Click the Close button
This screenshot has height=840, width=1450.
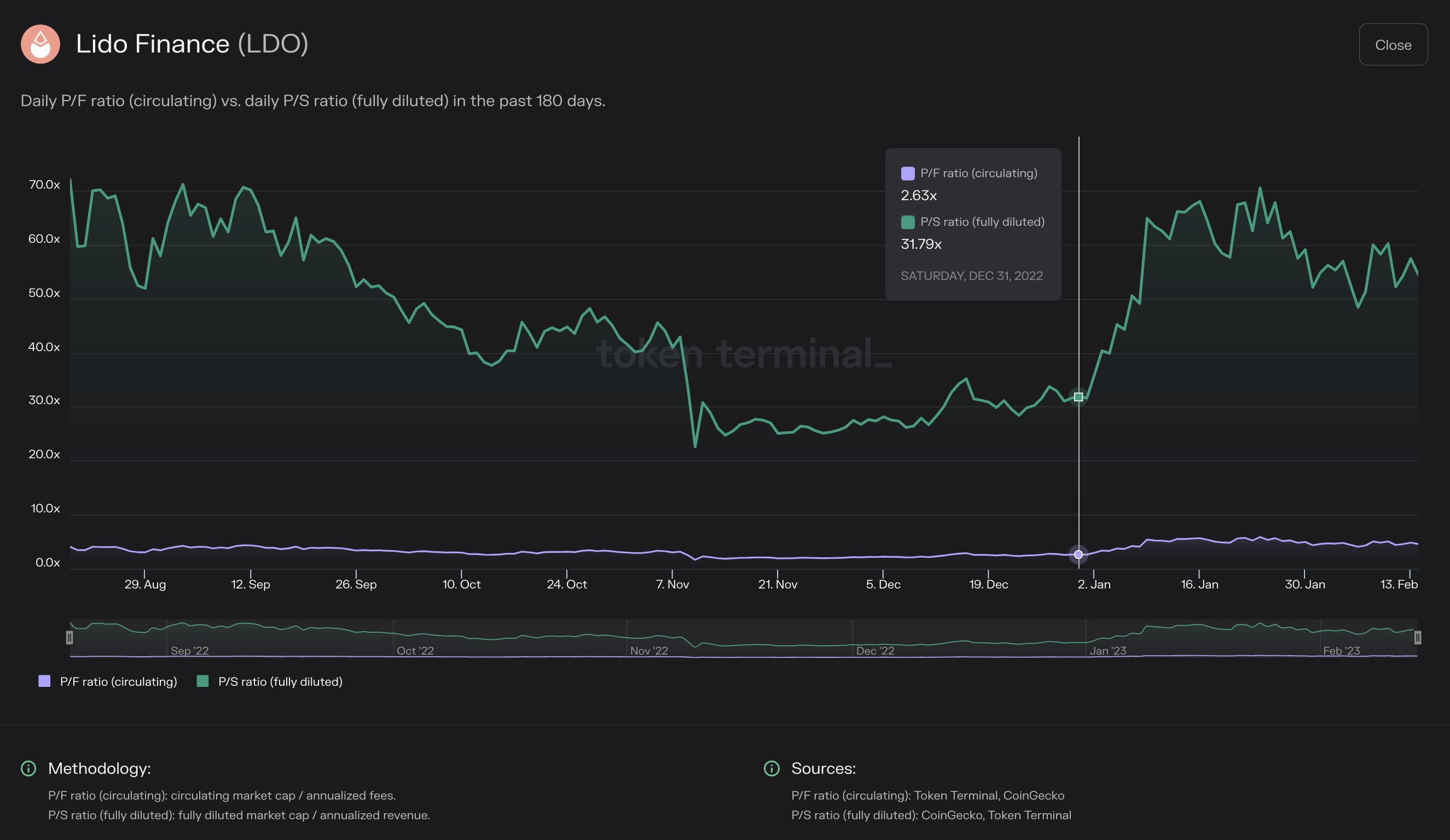[1393, 44]
